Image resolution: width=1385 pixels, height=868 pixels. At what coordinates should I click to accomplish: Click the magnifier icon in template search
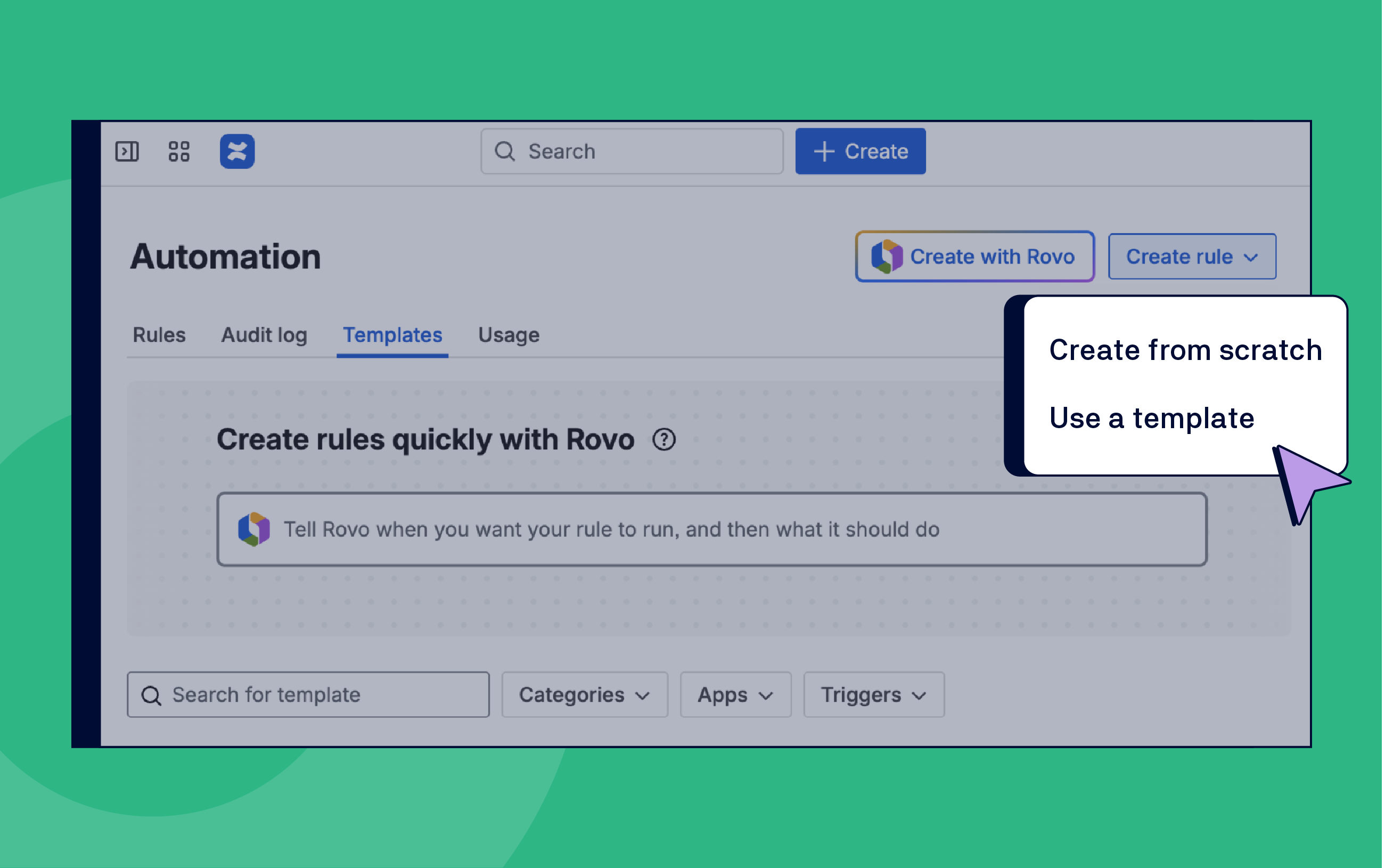(x=152, y=695)
